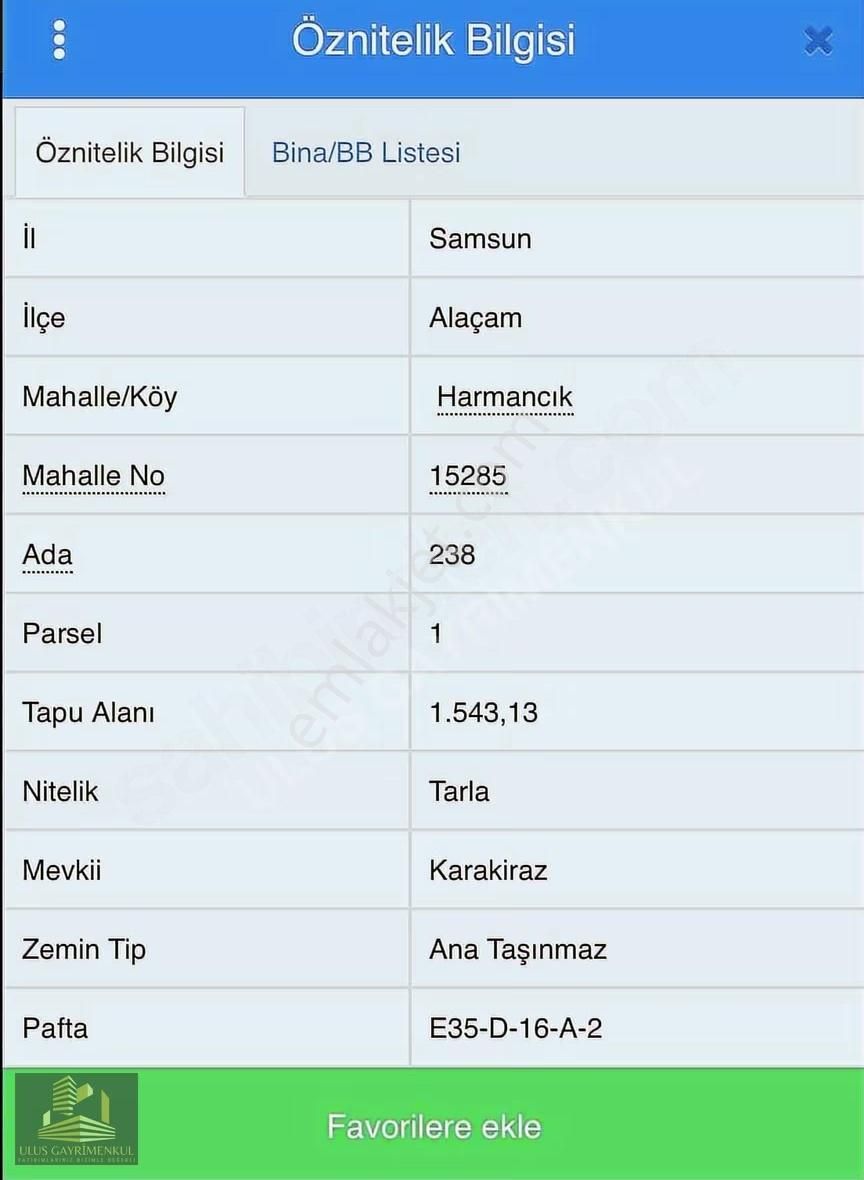Select the Tarla Nitelik value
864x1180 pixels.
tap(459, 792)
